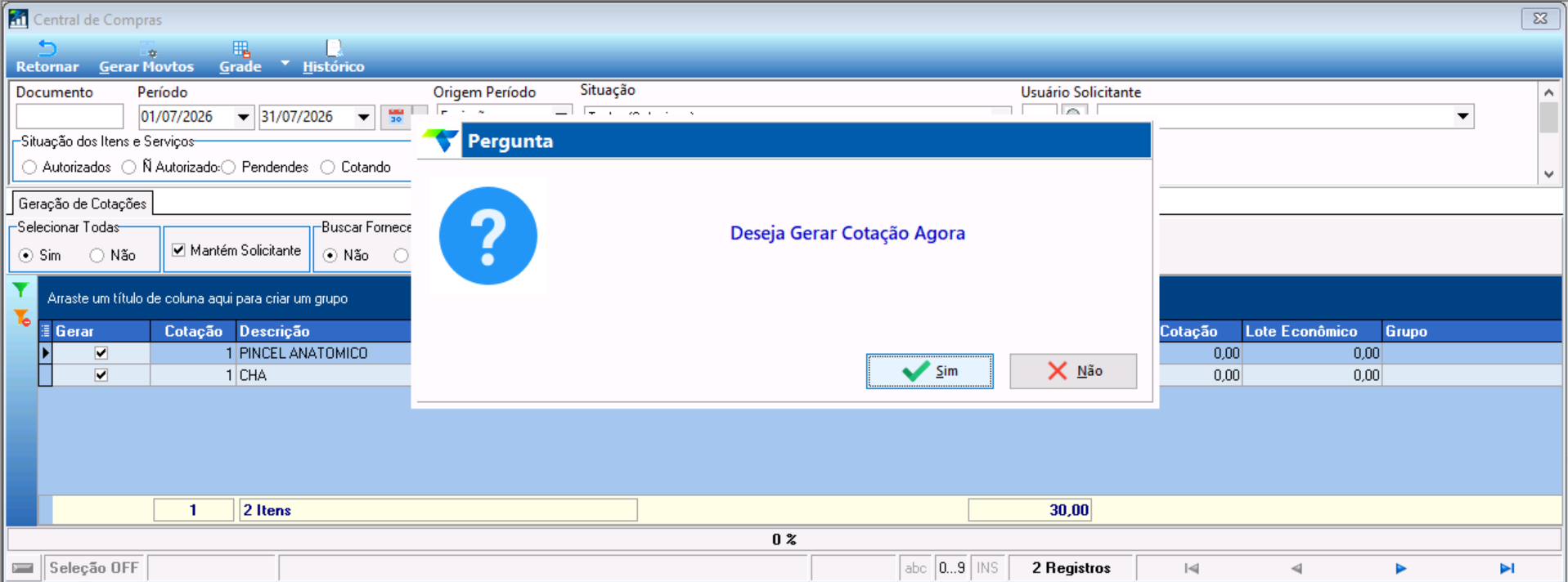Image resolution: width=1568 pixels, height=582 pixels.
Task: Click the Seleção OFF status indicator
Action: click(x=94, y=568)
